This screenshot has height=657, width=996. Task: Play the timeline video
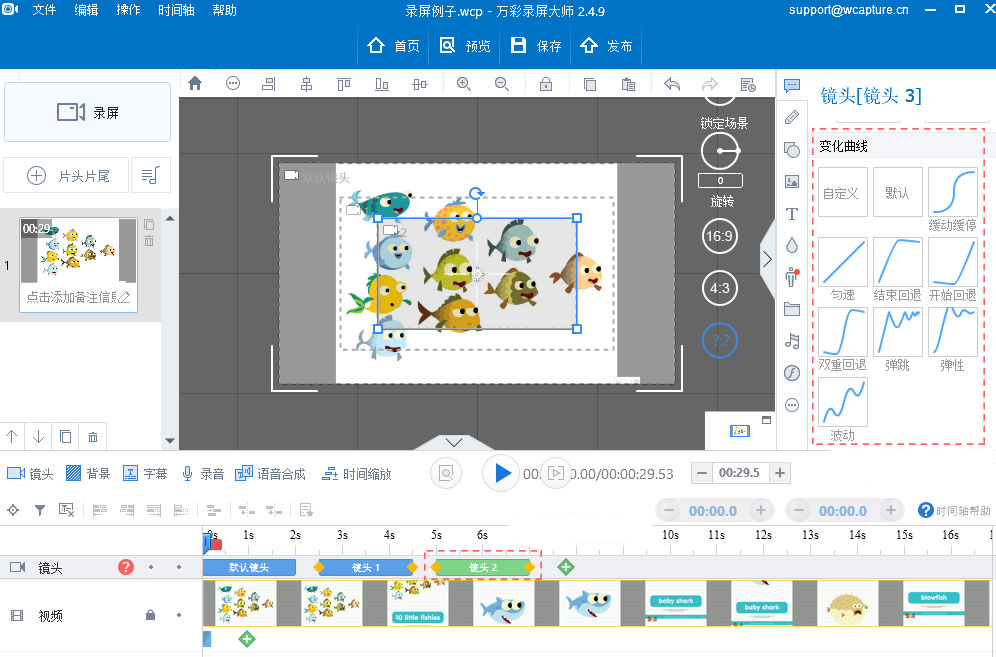501,473
